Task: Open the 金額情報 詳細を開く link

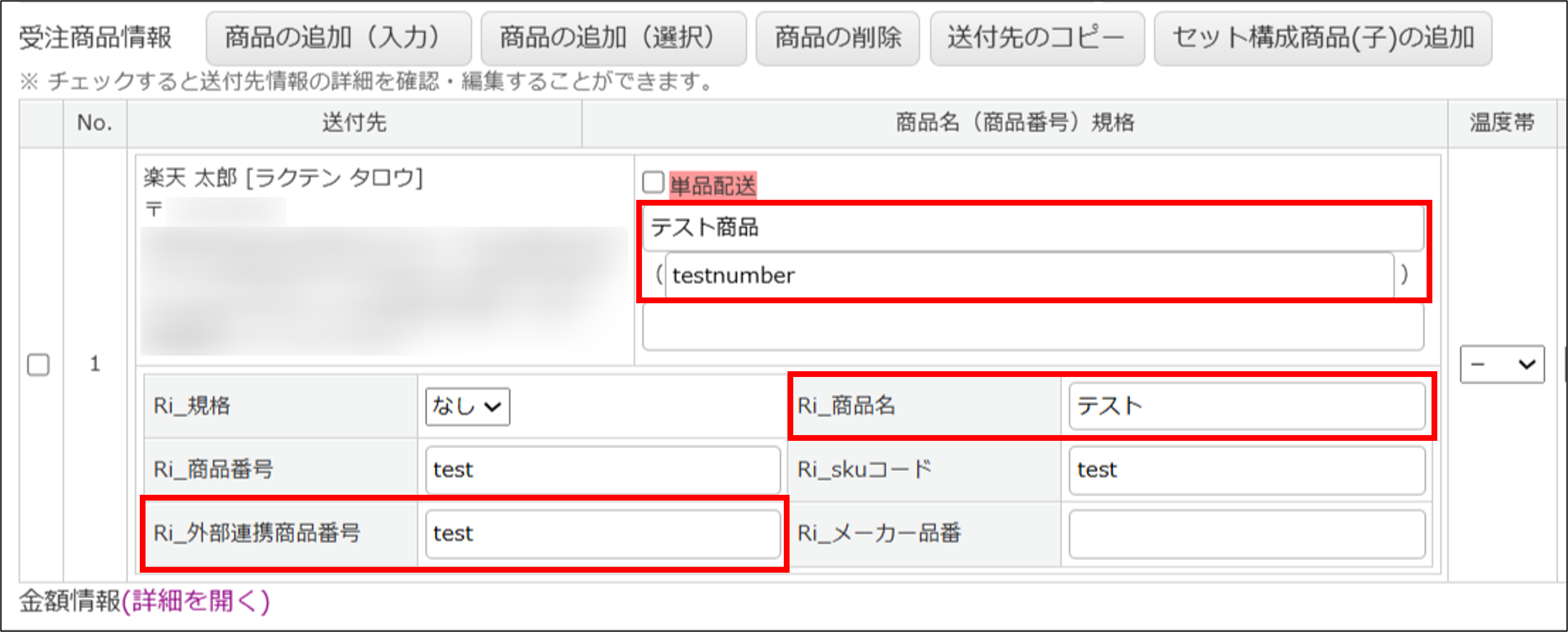Action: (x=196, y=601)
